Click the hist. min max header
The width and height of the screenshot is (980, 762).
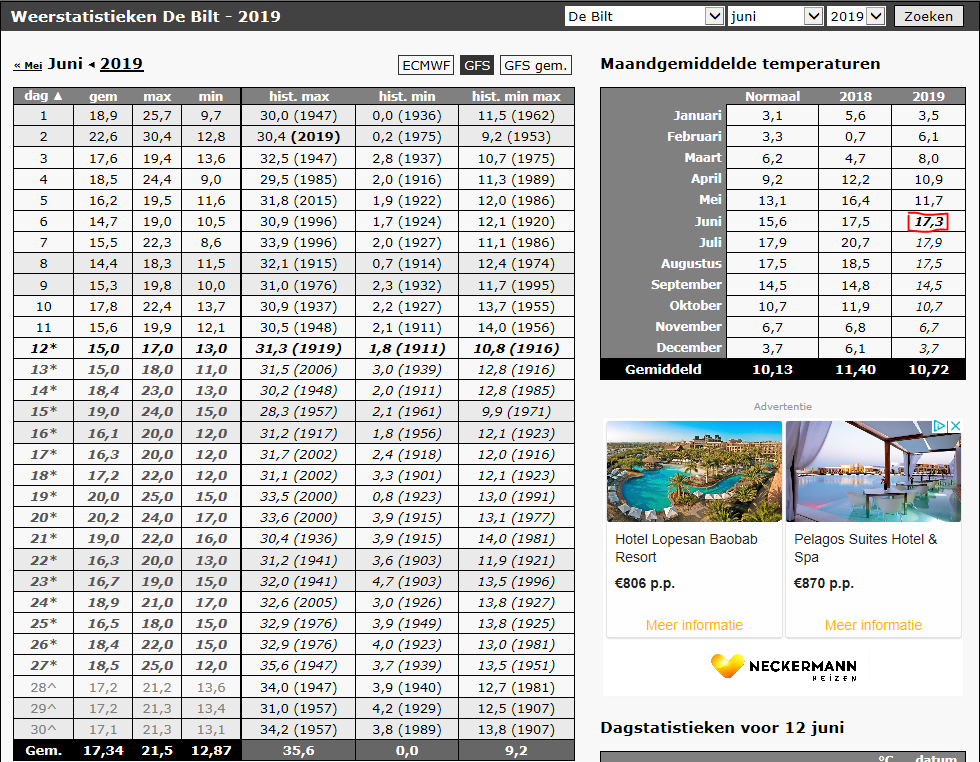(x=516, y=96)
